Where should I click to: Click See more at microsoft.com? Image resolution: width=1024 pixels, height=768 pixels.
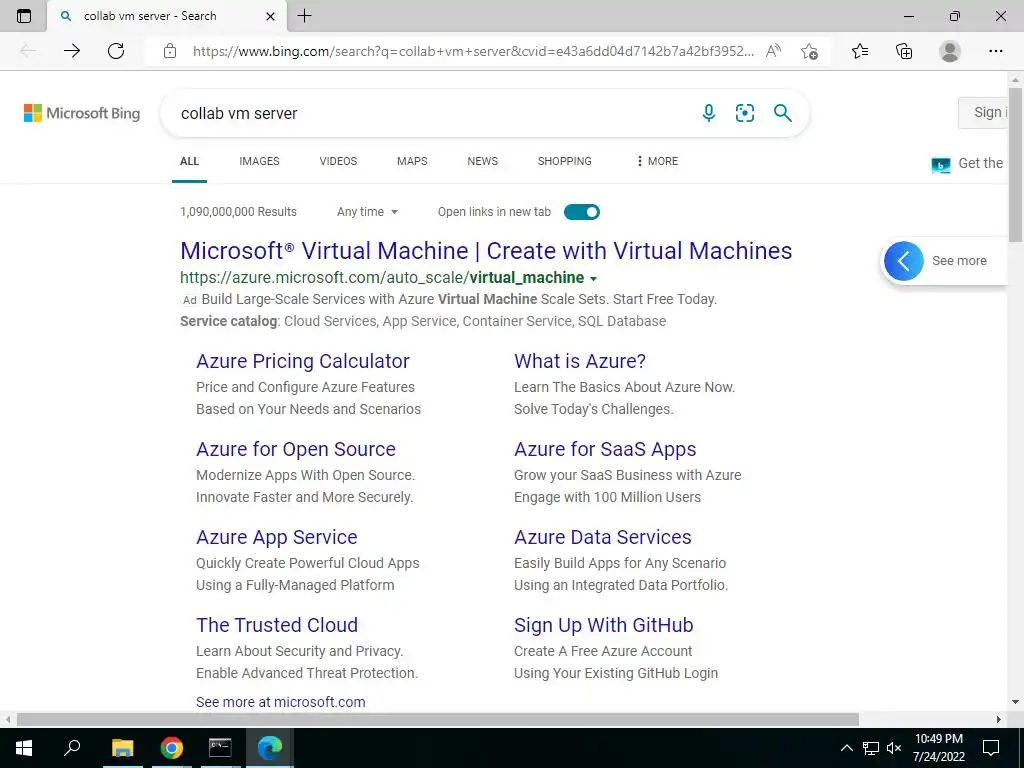(281, 702)
